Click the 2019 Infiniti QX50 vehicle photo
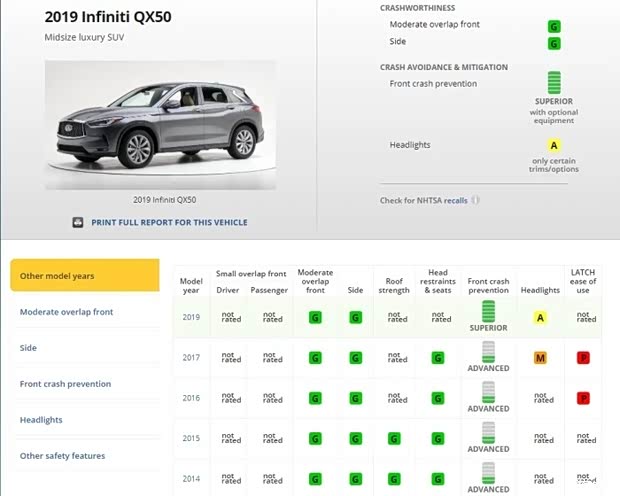Viewport: 620px width, 496px height. click(160, 124)
